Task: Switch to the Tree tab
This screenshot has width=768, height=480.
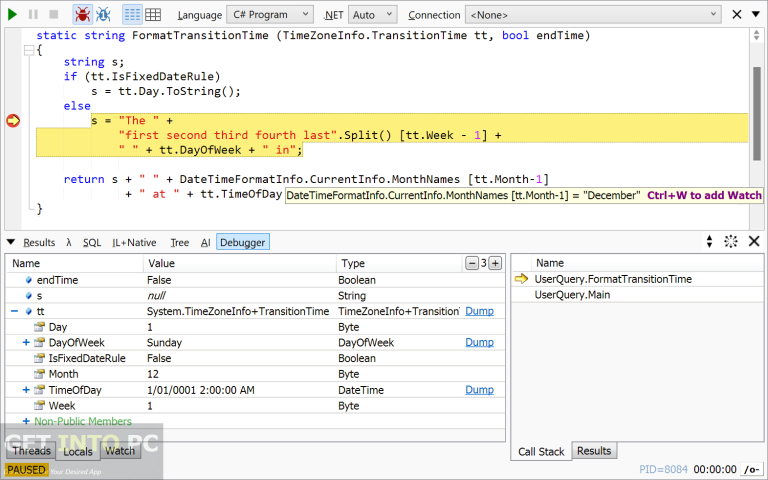Action: (x=179, y=242)
